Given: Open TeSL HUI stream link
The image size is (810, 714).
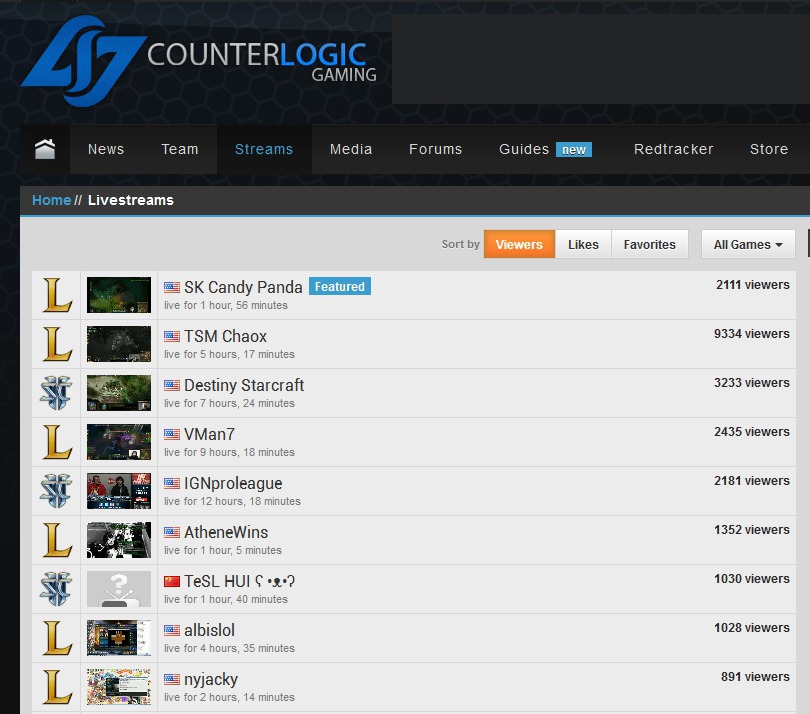Looking at the screenshot, I should [239, 582].
